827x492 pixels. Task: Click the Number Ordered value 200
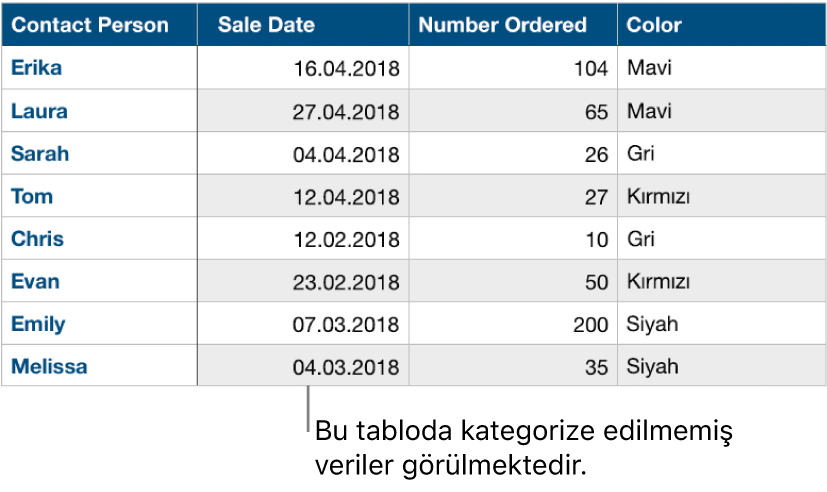[591, 325]
